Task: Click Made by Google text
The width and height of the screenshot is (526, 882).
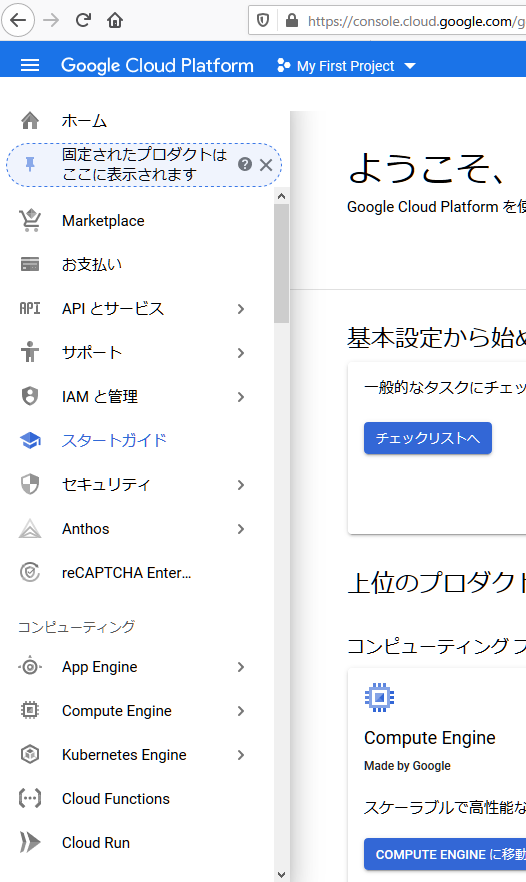Action: click(407, 766)
